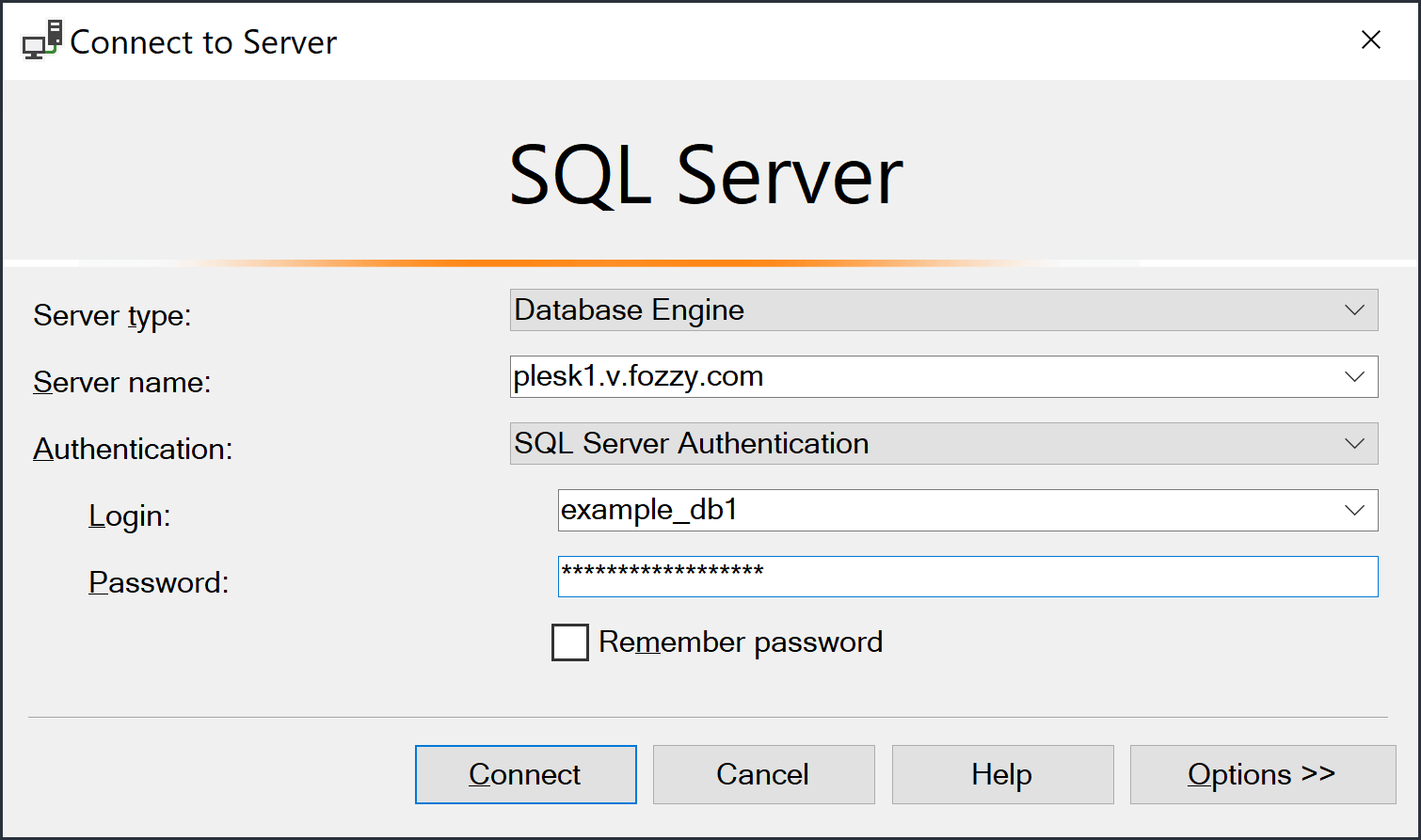
Task: Click the Server name label
Action: [x=122, y=383]
